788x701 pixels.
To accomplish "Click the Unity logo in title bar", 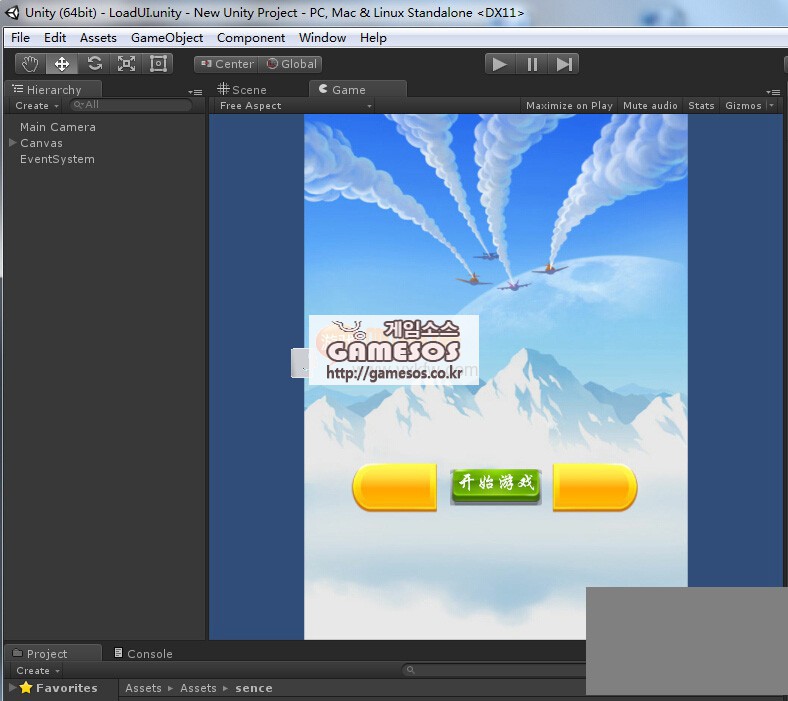I will [13, 13].
